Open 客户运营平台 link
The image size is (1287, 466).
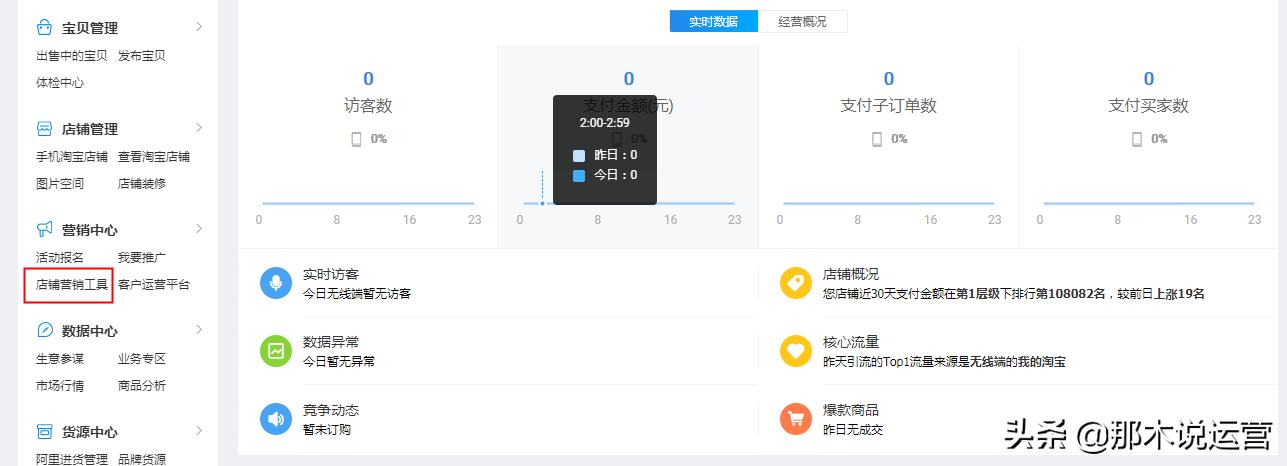[154, 285]
